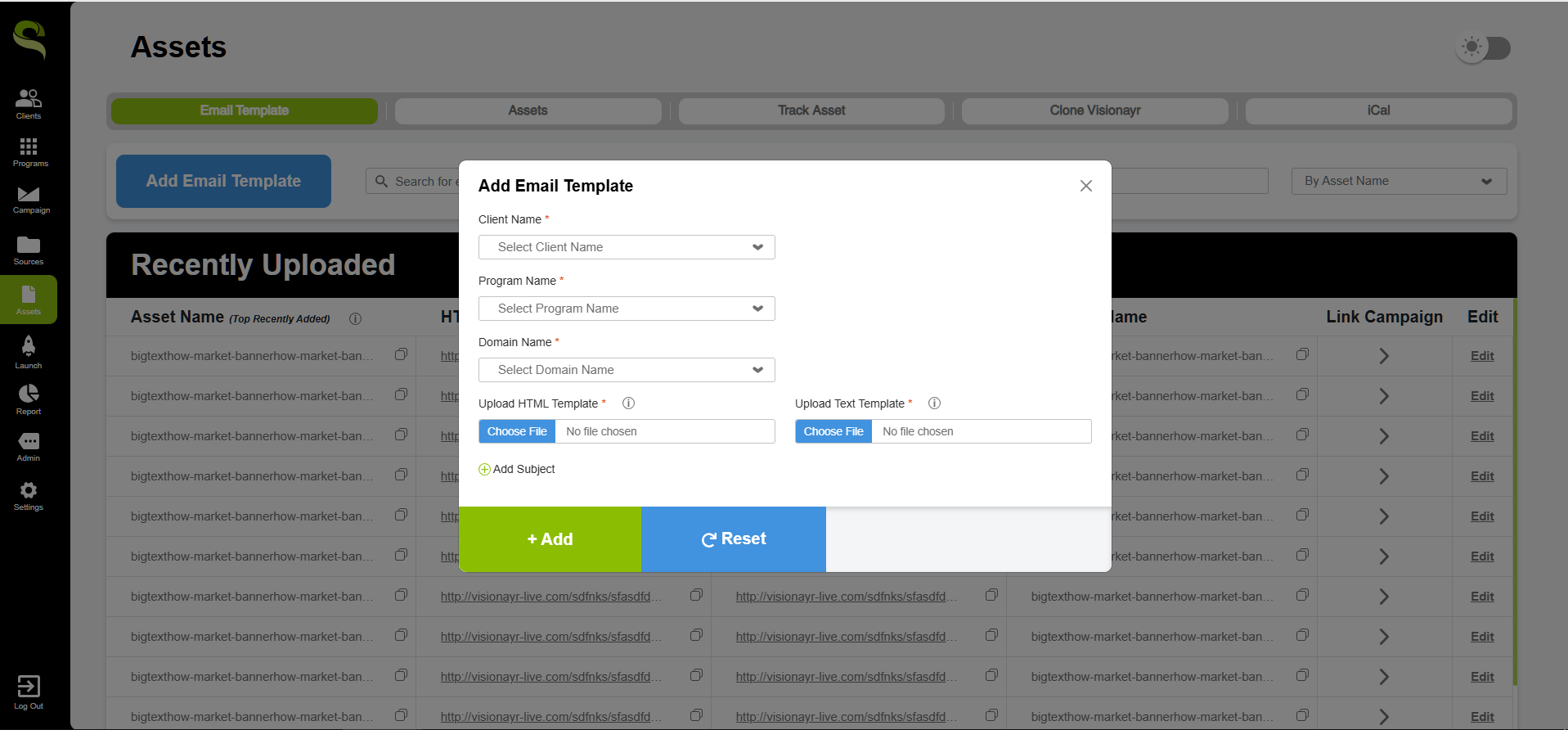Click Add Subject plus link
Image resolution: width=1568 pixels, height=730 pixels.
(x=517, y=469)
